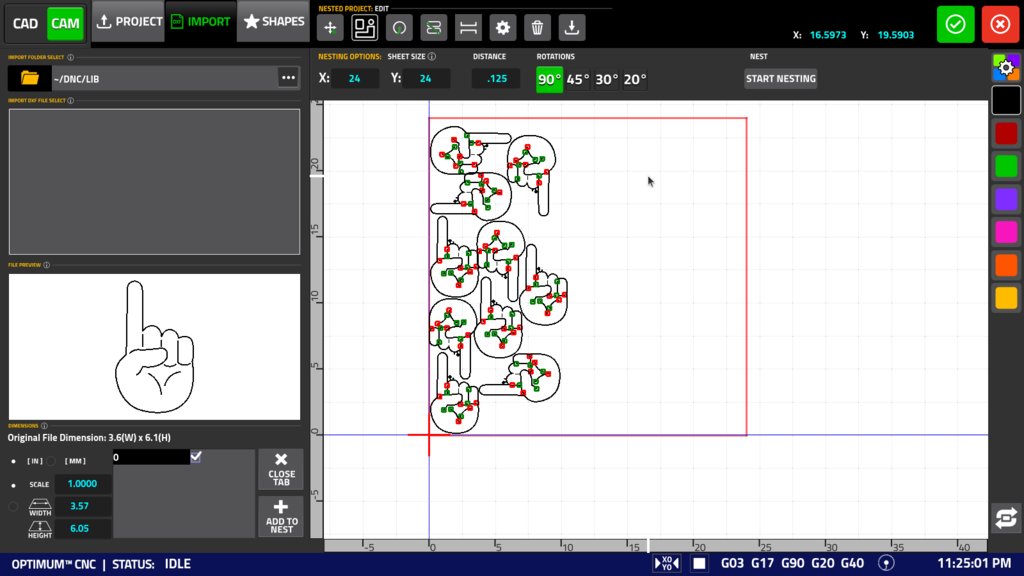Switch to the CAM mode tab
The height and width of the screenshot is (576, 1024).
[x=65, y=24]
